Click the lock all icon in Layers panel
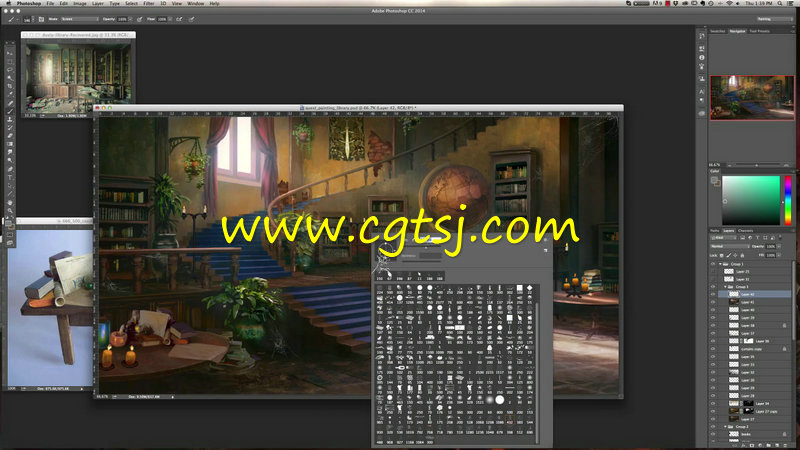Image resolution: width=800 pixels, height=450 pixels. point(742,255)
